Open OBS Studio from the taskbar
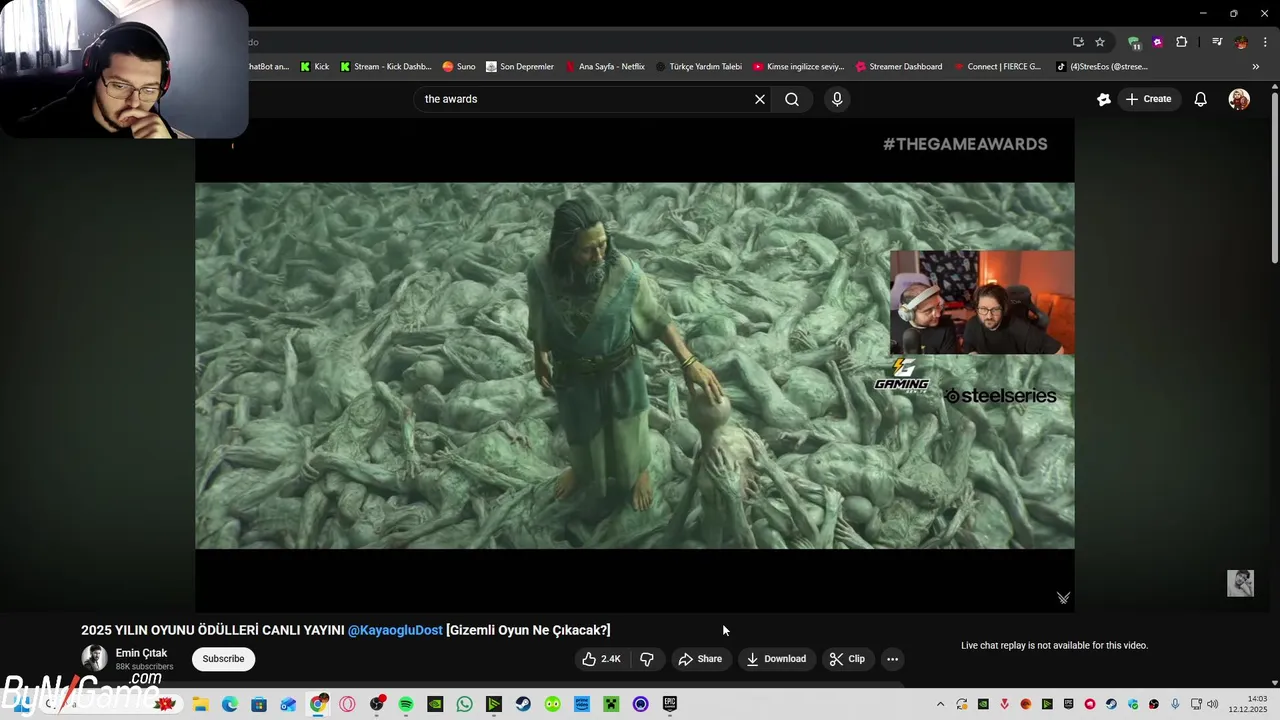Screen dimensions: 1280x720 (377, 704)
